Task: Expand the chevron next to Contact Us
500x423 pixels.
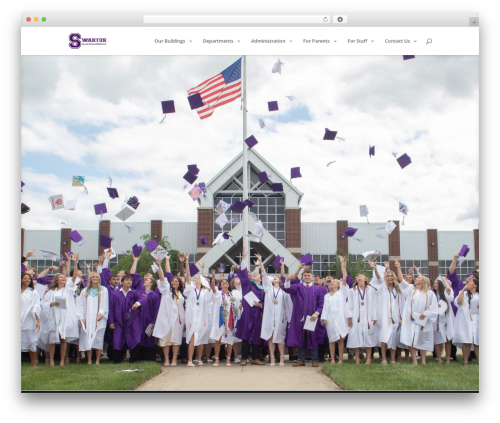Action: pyautogui.click(x=415, y=41)
